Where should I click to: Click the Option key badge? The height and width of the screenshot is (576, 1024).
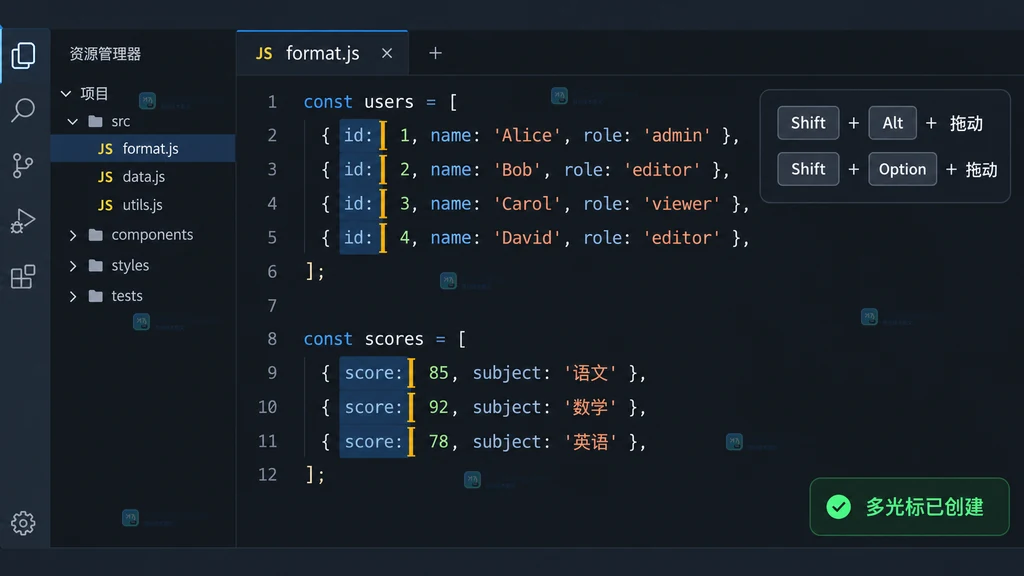(902, 169)
